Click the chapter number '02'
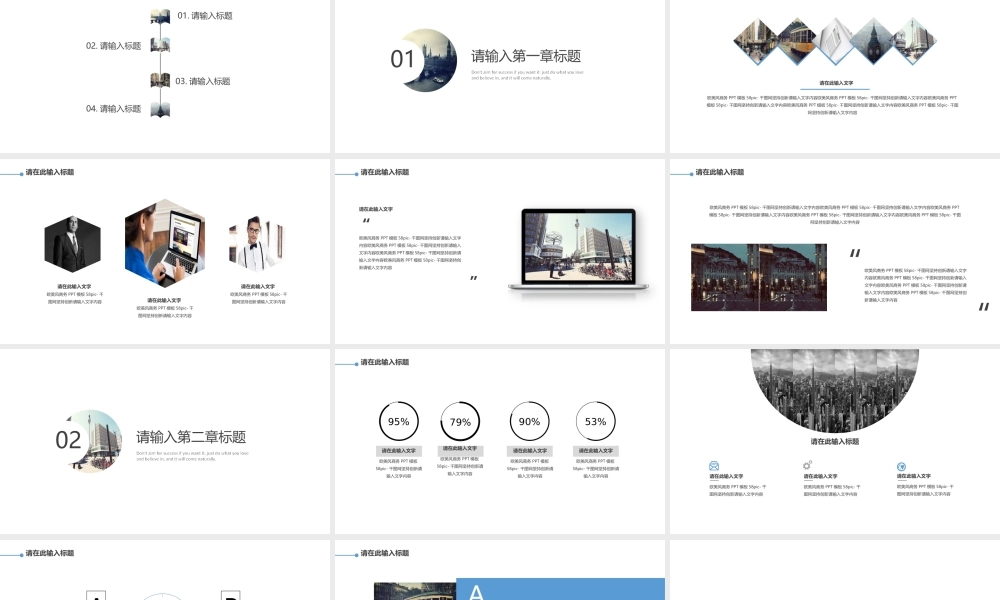This screenshot has height=600, width=1000. [68, 440]
